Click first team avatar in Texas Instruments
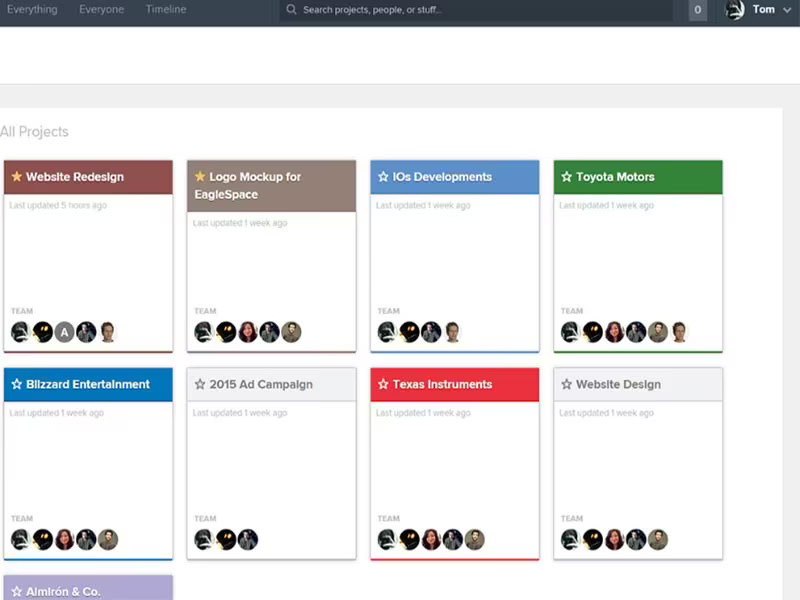The height and width of the screenshot is (600, 800). click(x=387, y=539)
